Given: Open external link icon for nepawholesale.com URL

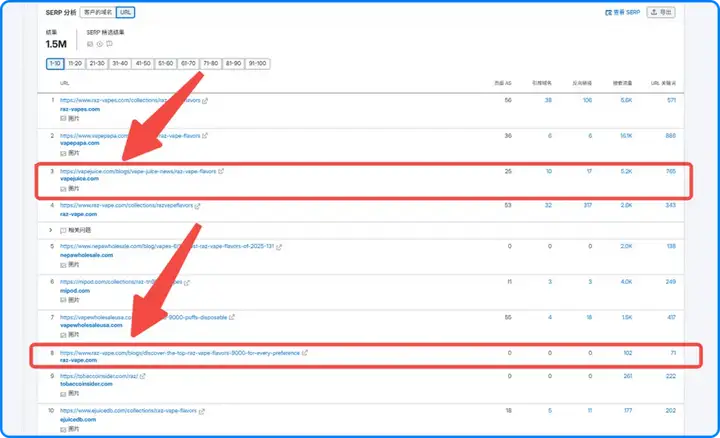Looking at the screenshot, I should click(x=279, y=247).
